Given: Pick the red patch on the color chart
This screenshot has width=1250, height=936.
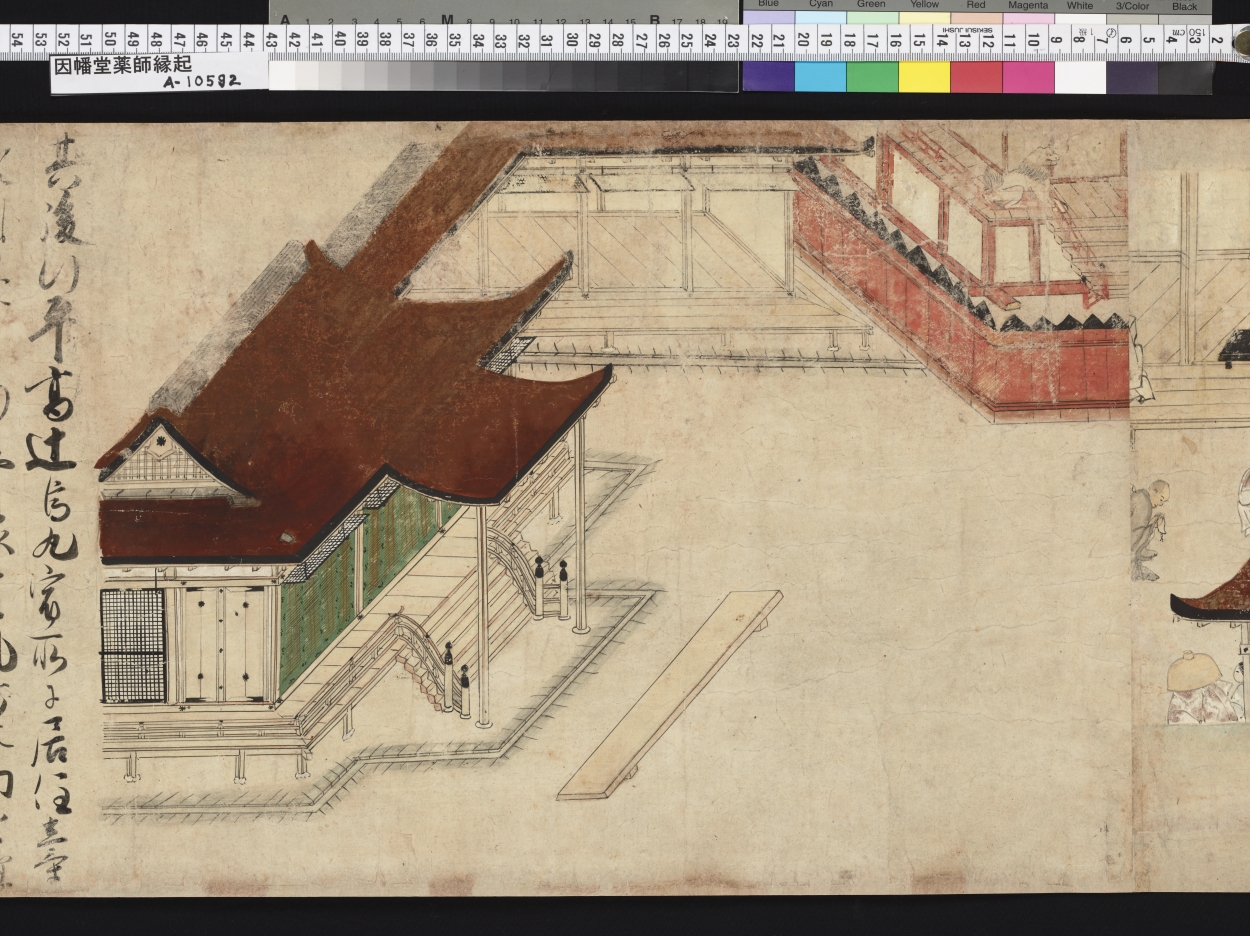Looking at the screenshot, I should tap(976, 77).
